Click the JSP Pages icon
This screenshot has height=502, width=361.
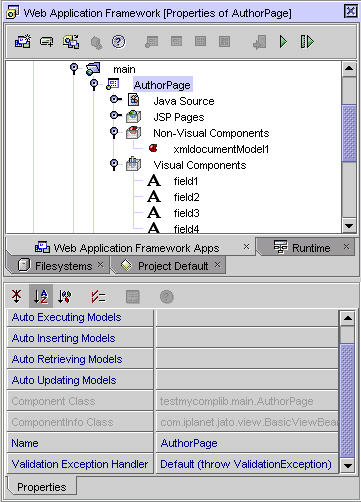click(134, 116)
